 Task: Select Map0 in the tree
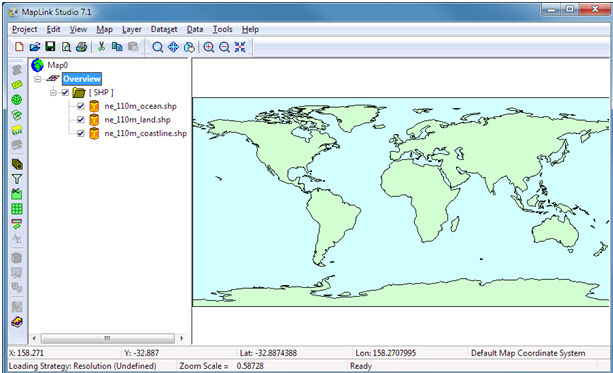57,65
